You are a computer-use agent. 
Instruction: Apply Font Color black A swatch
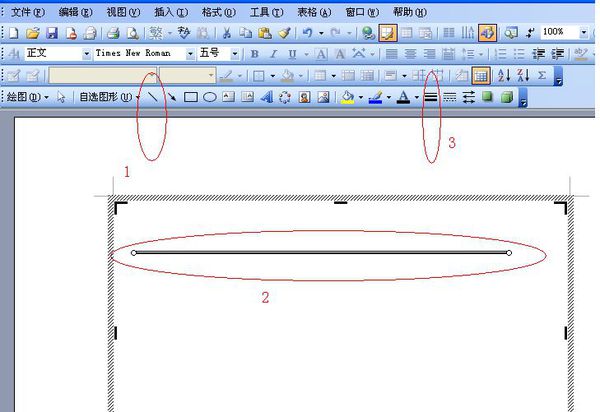(x=403, y=97)
